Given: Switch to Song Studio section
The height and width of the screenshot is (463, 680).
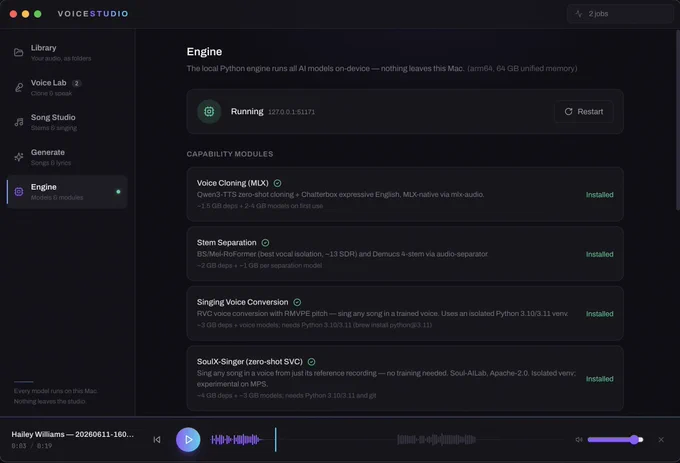Looking at the screenshot, I should (67, 122).
